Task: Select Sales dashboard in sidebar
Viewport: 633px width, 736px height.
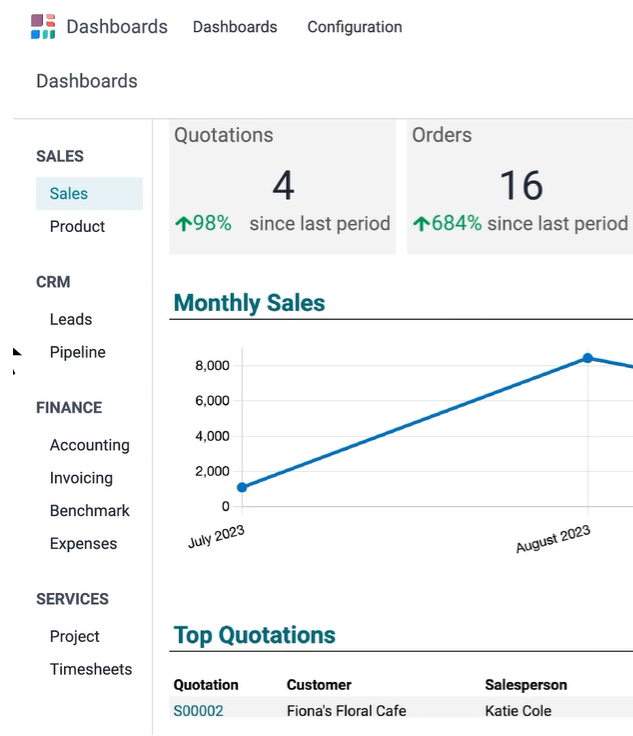Action: point(69,194)
